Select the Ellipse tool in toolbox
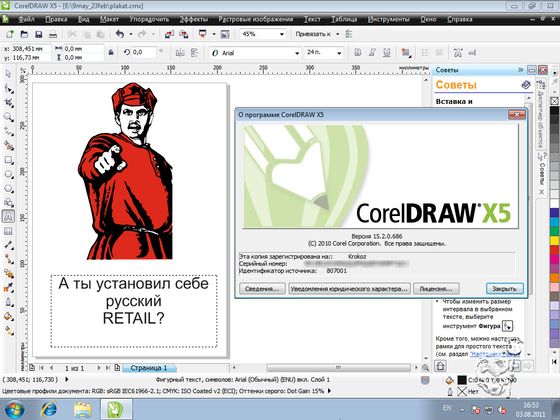This screenshot has height=420, width=560. pyautogui.click(x=9, y=174)
